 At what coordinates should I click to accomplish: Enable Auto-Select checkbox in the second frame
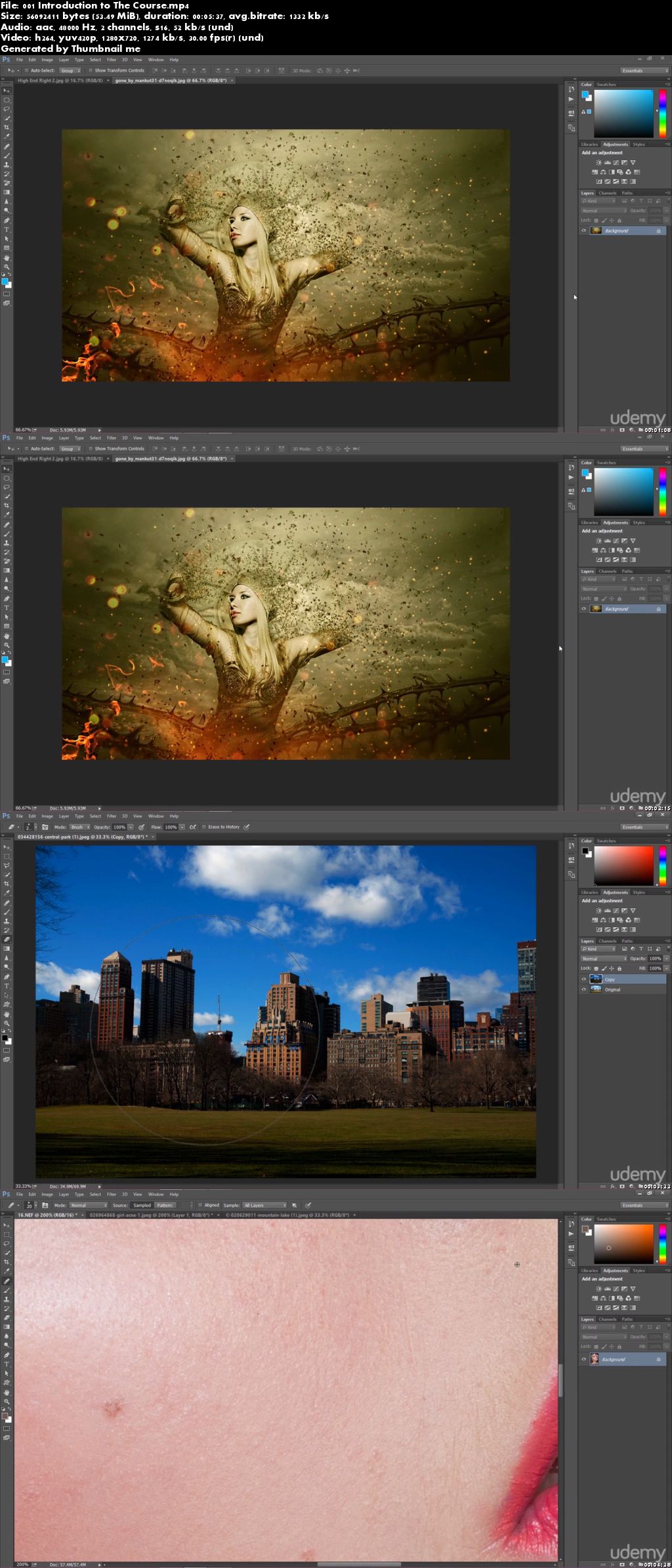pos(26,448)
